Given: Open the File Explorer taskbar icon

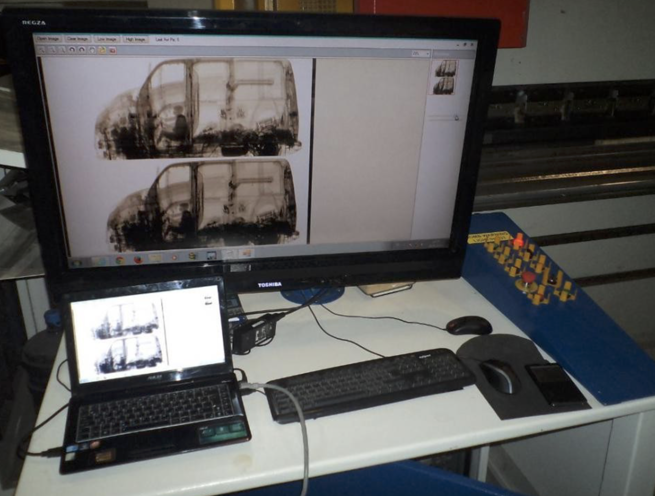Looking at the screenshot, I should (155, 257).
